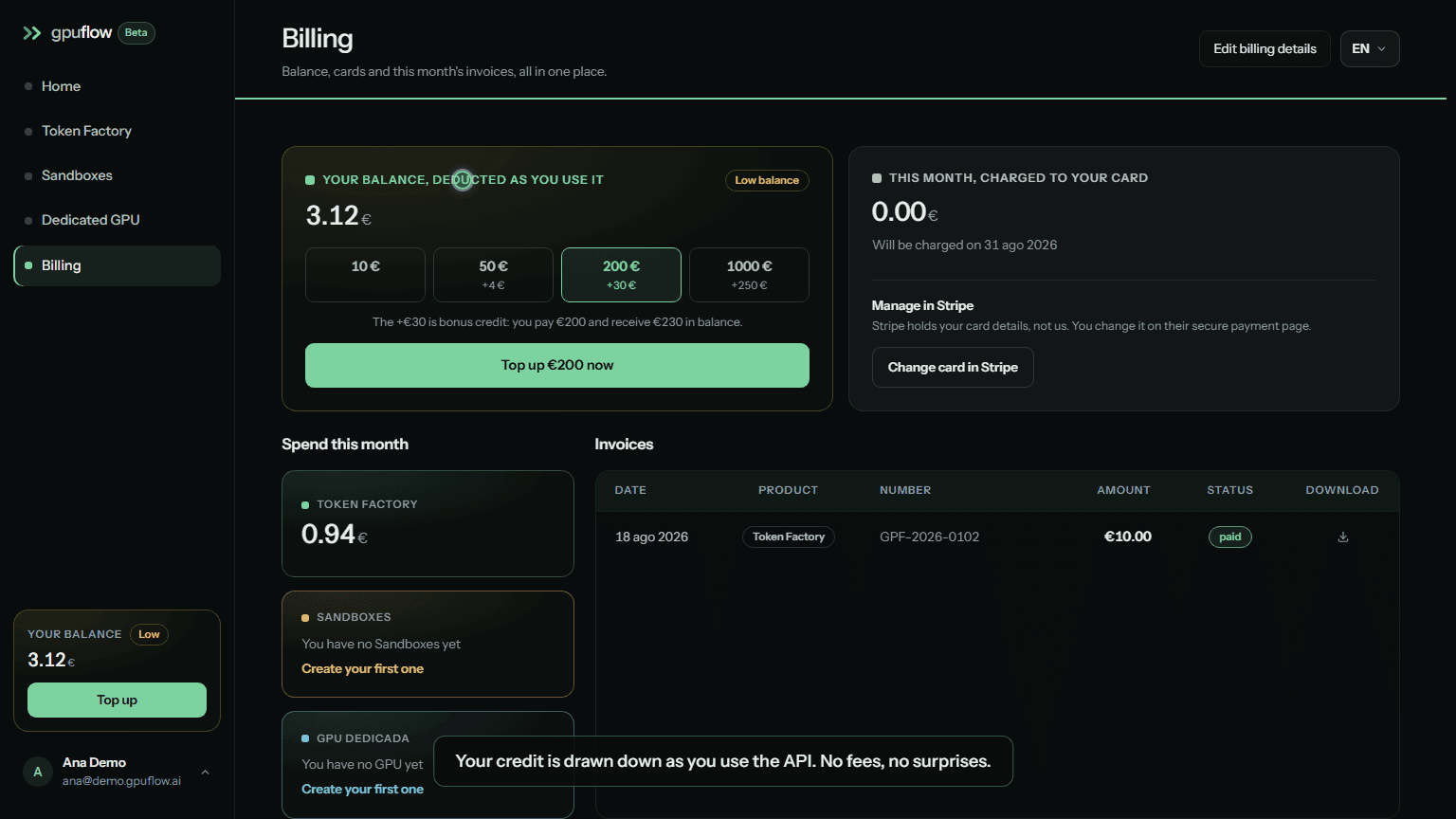
Task: Select Billing in sidebar
Action: (118, 265)
